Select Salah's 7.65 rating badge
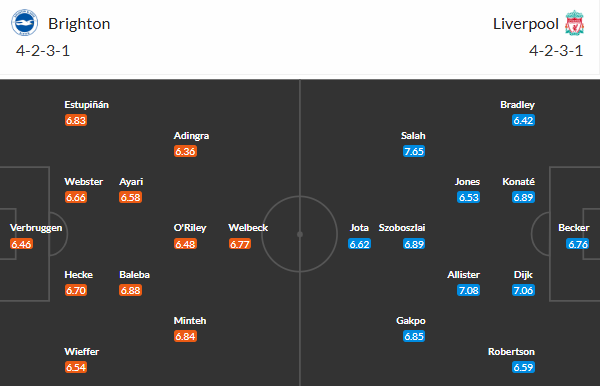Image resolution: width=600 pixels, height=386 pixels. point(414,151)
